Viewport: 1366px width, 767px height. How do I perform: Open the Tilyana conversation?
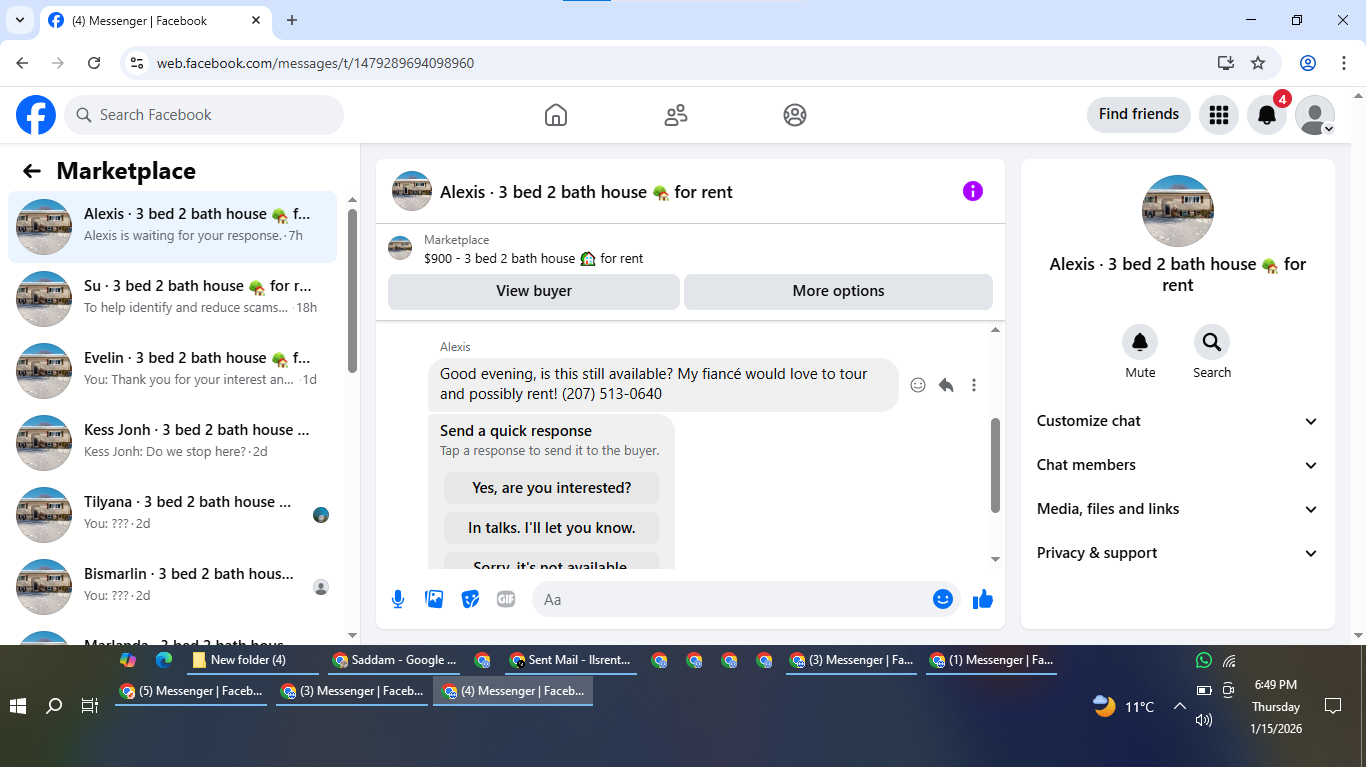pos(172,515)
